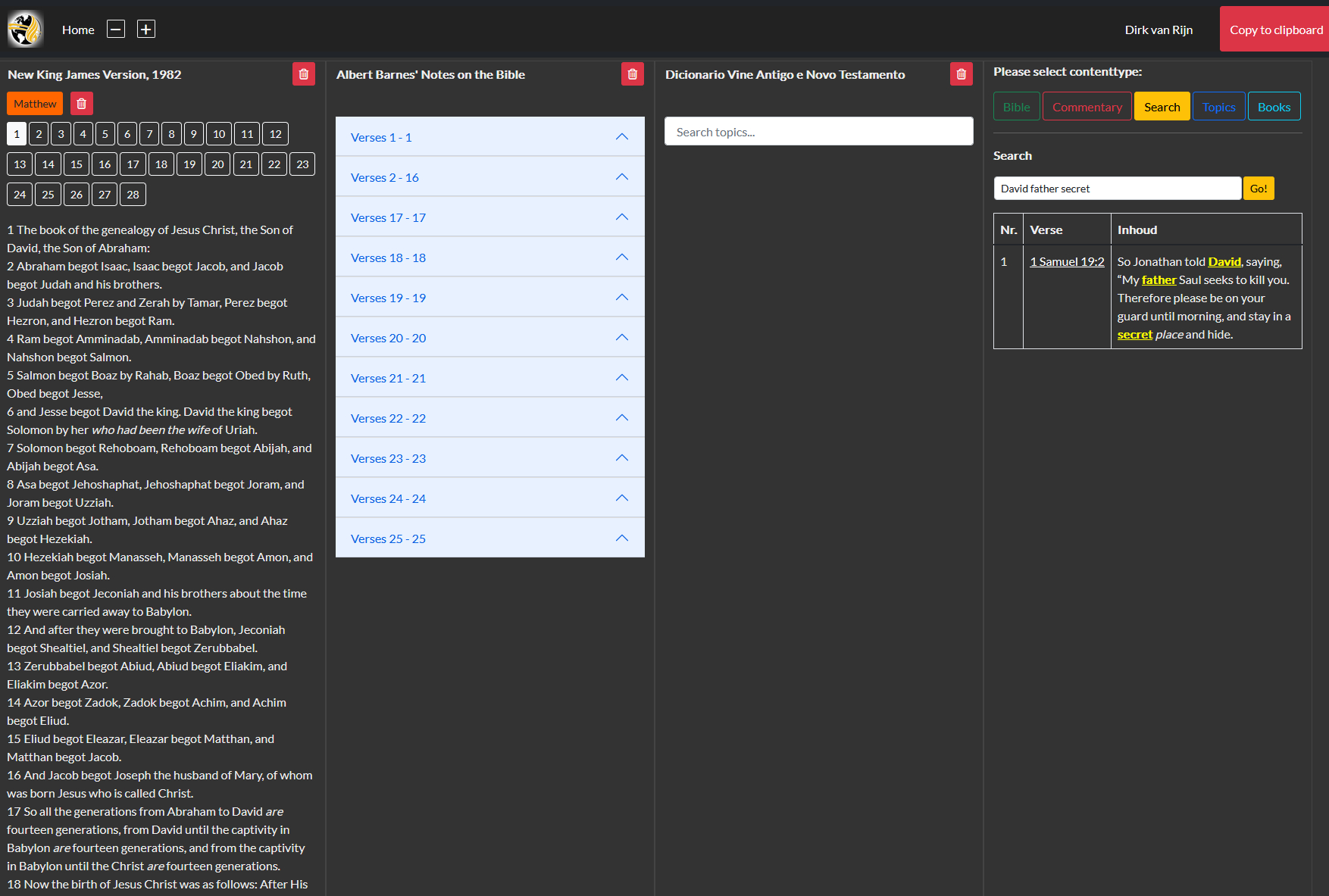
Task: Select the Books content type
Action: 1274,107
